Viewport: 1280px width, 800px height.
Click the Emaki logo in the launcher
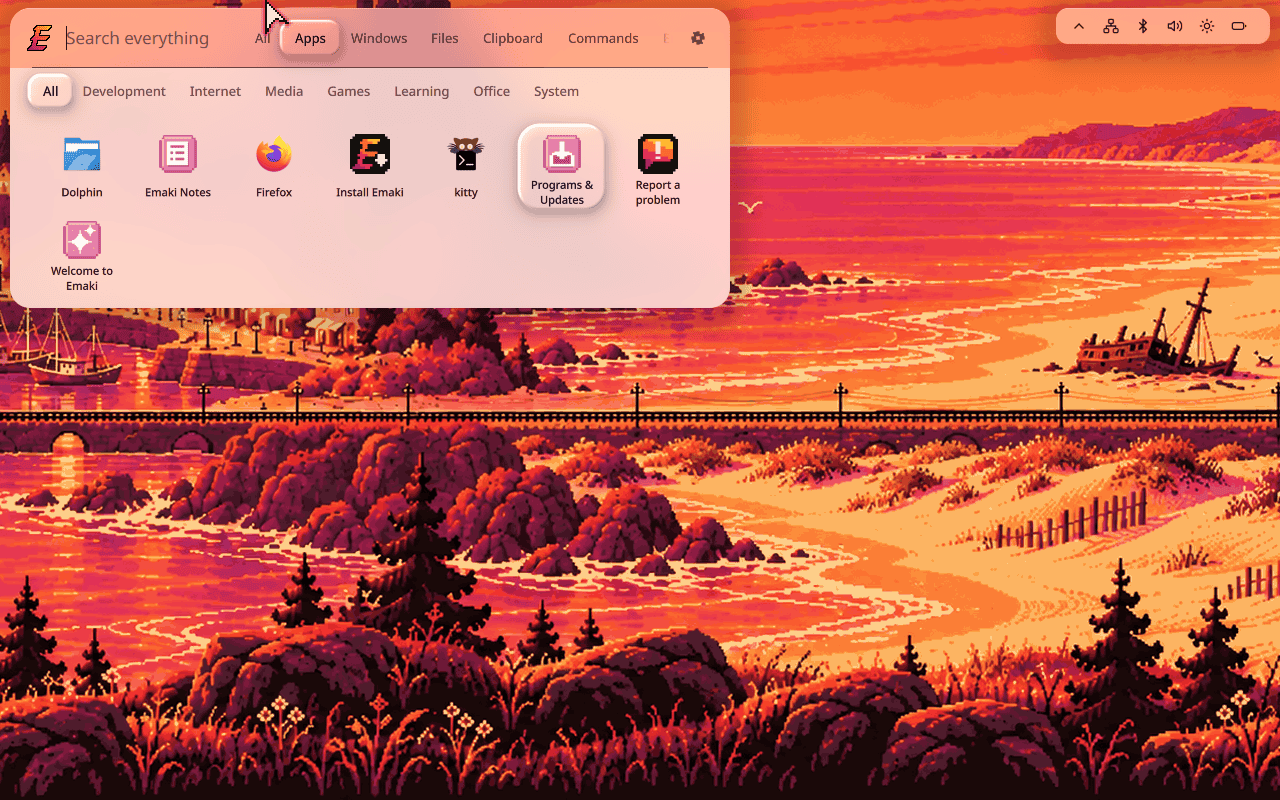[x=39, y=38]
